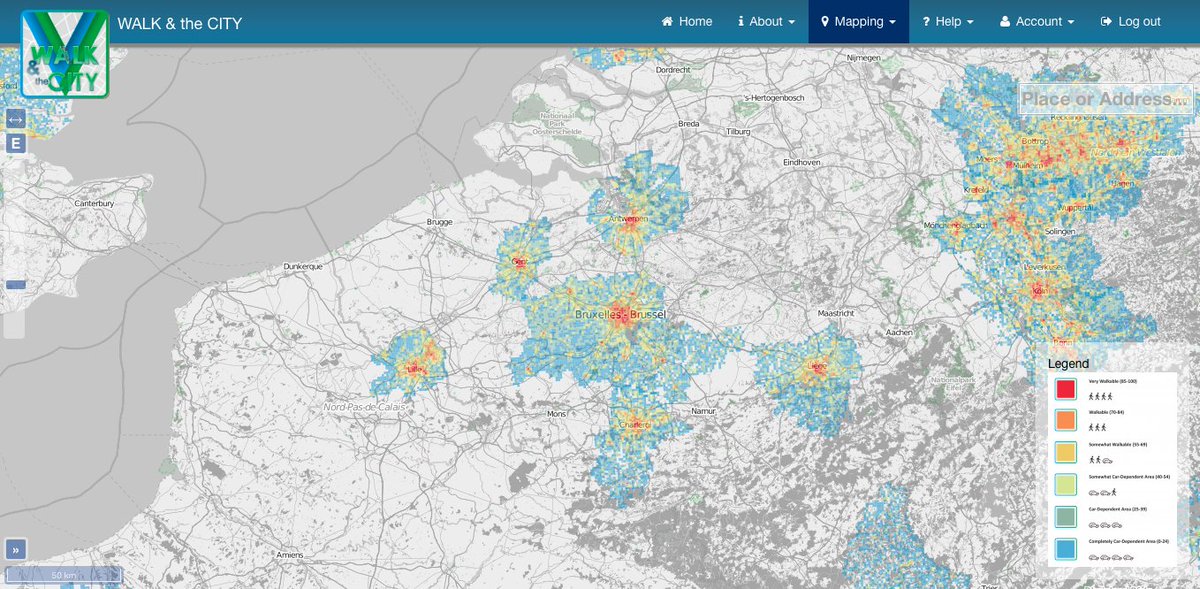Click the Dunkerque label on the map

[x=304, y=267]
